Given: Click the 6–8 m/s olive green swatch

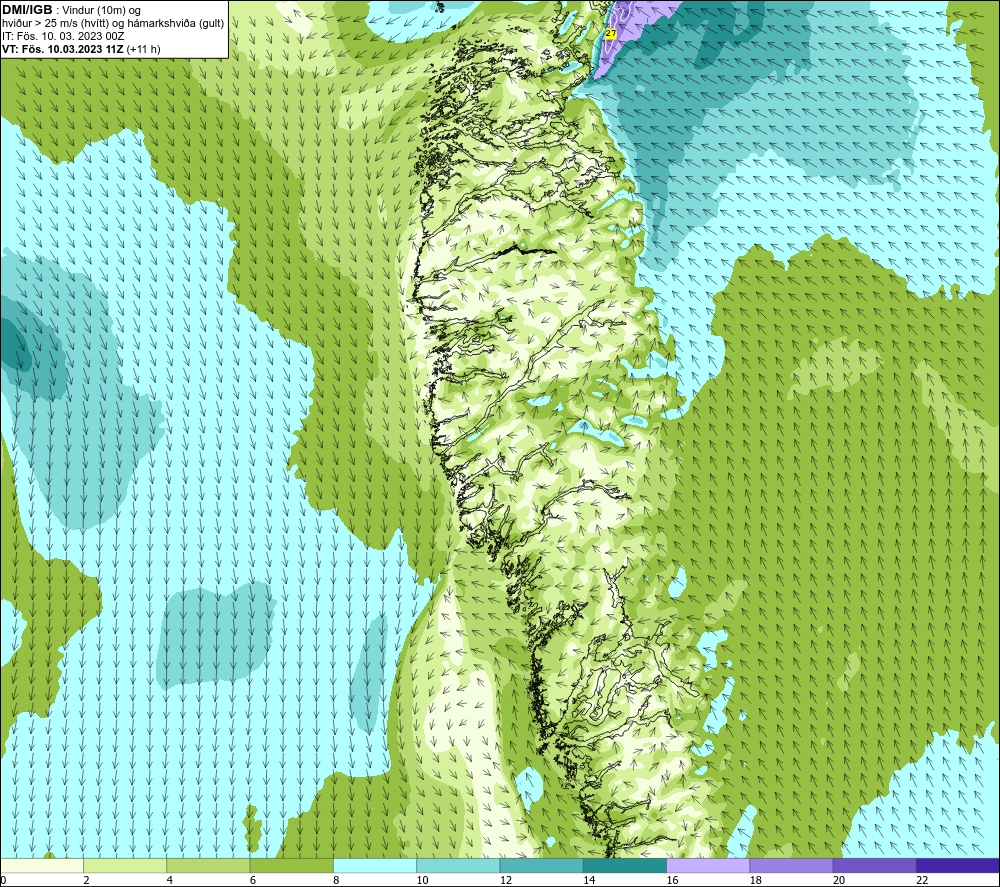Looking at the screenshot, I should [291, 865].
